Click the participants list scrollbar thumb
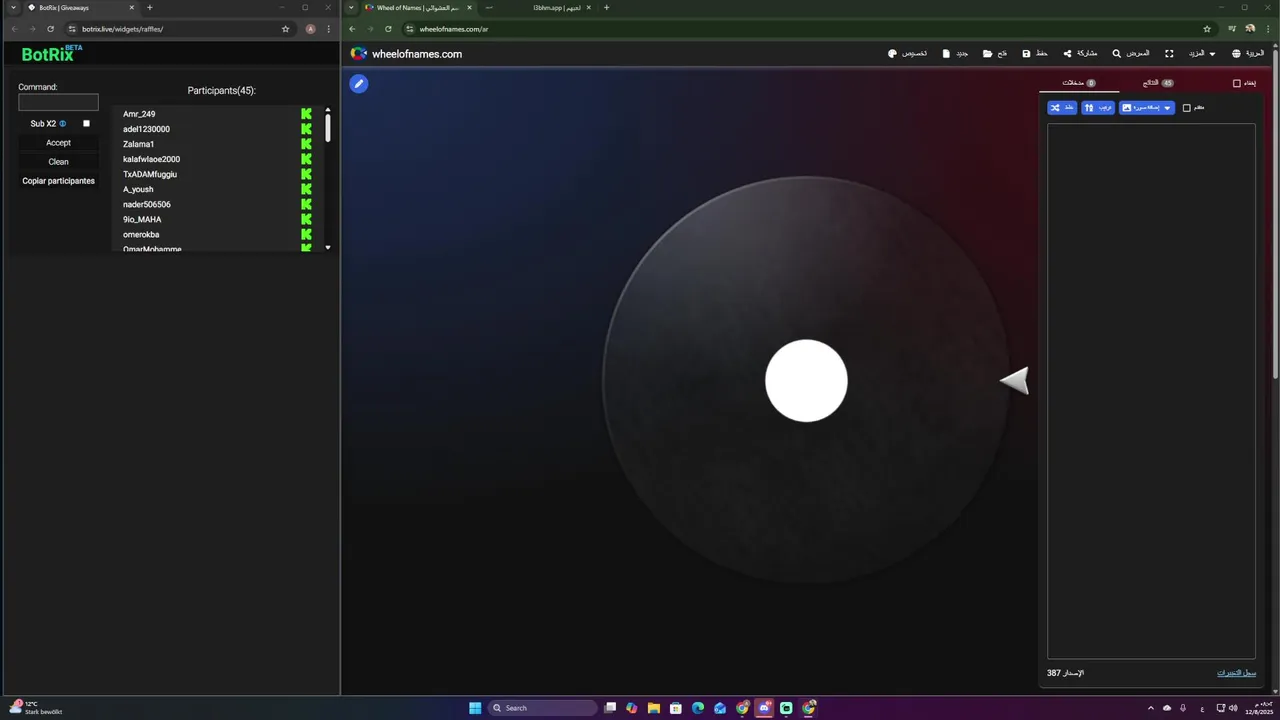Viewport: 1280px width, 720px height. tap(328, 128)
